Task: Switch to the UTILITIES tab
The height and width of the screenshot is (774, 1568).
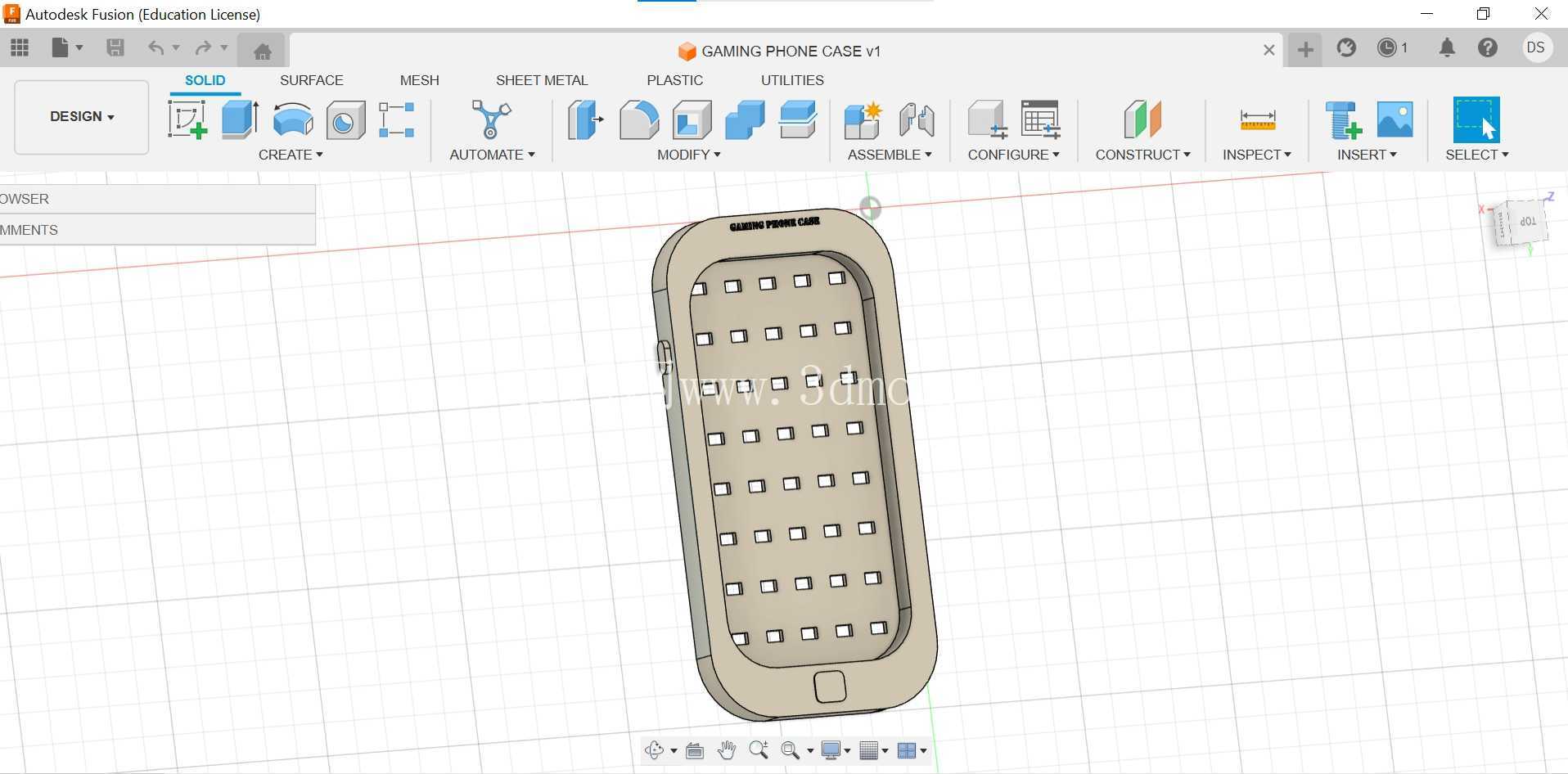Action: coord(792,80)
